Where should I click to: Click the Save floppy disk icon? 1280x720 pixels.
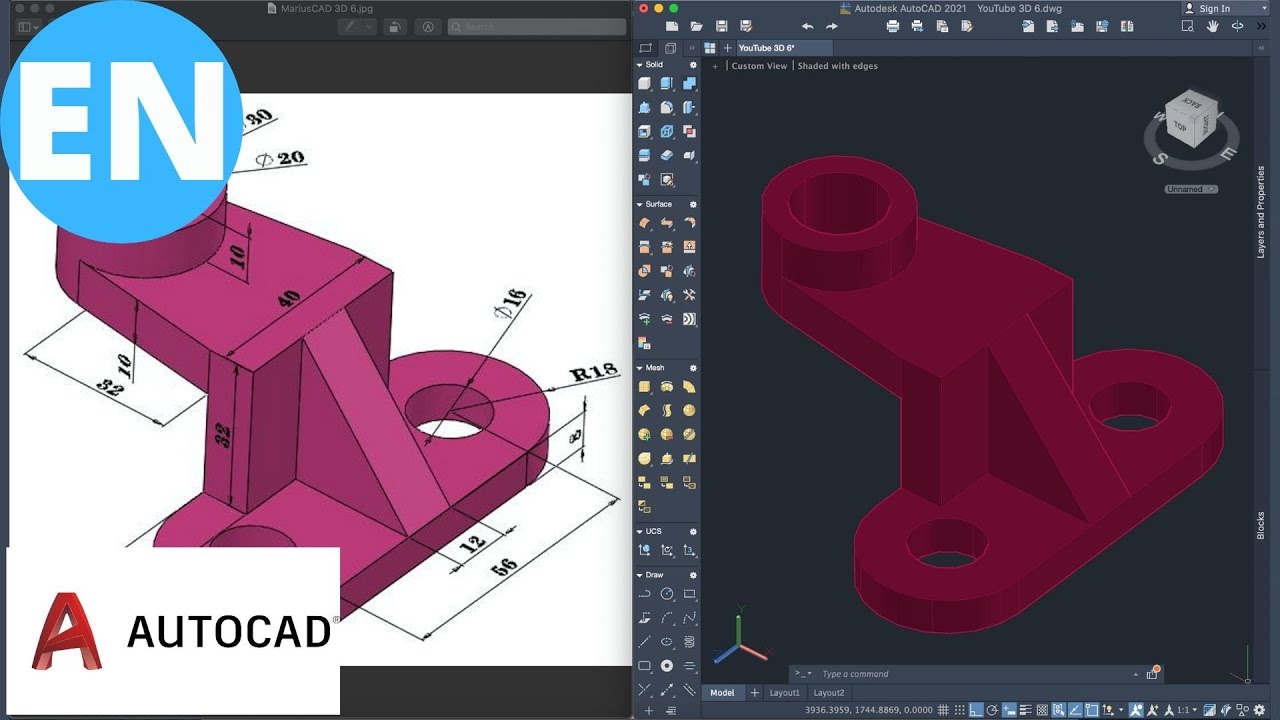click(x=721, y=26)
